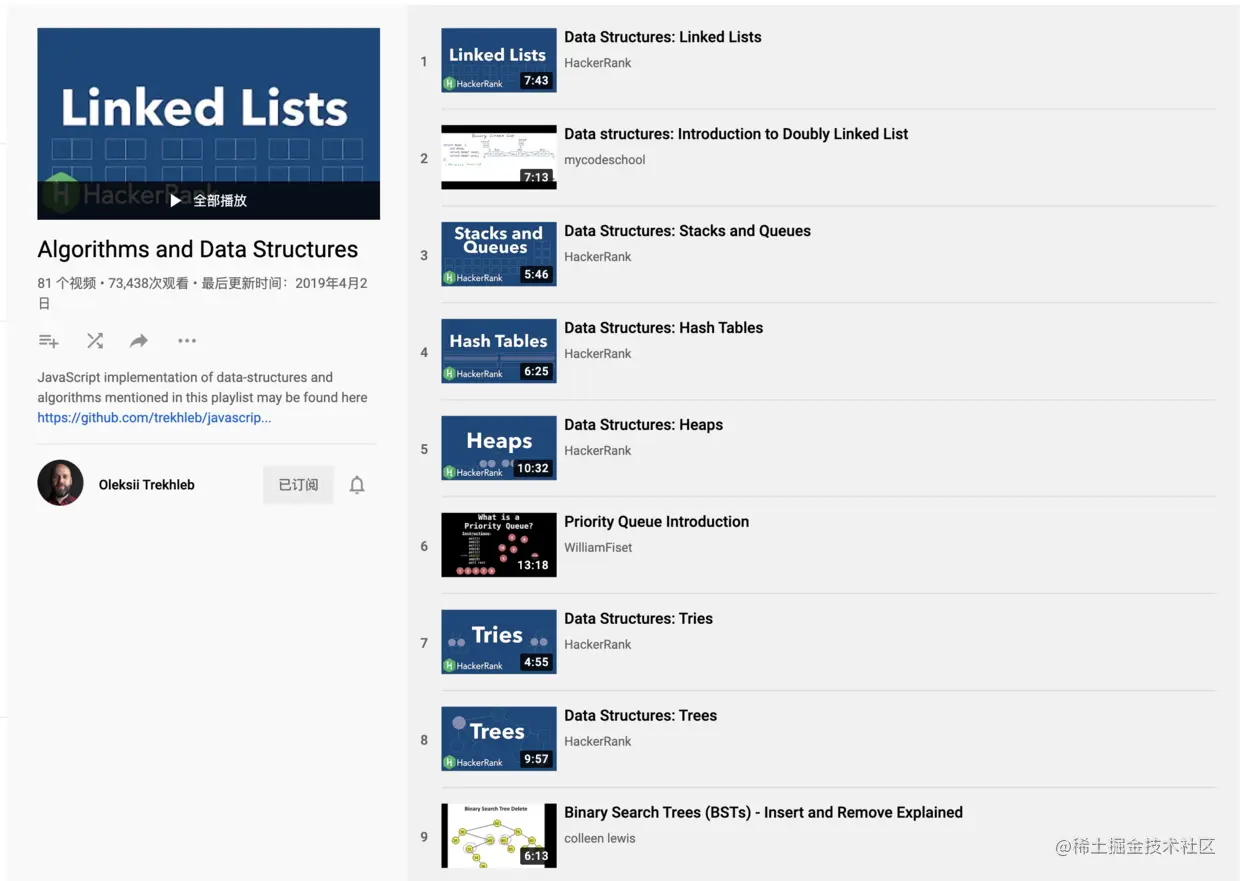Screen dimensions: 1240x881
Task: Click HackerRank channel under Stacks and Queues
Action: [598, 257]
